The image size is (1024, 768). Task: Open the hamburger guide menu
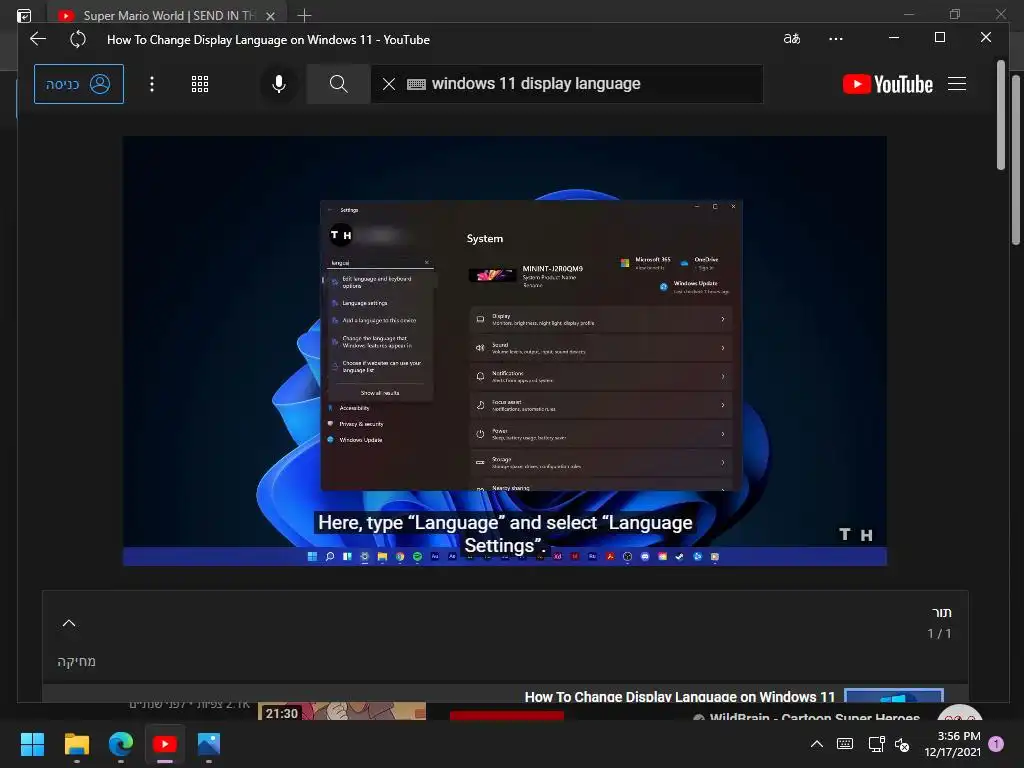(x=957, y=84)
